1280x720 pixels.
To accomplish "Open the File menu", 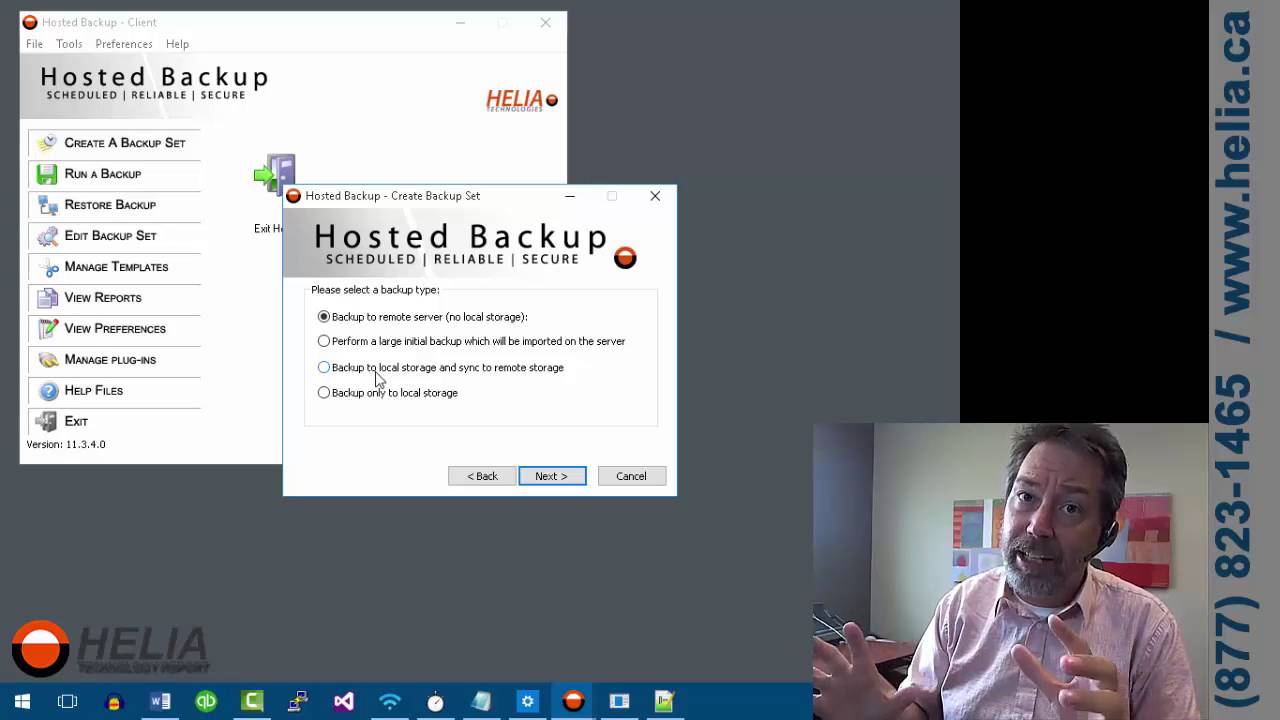I will tap(34, 44).
